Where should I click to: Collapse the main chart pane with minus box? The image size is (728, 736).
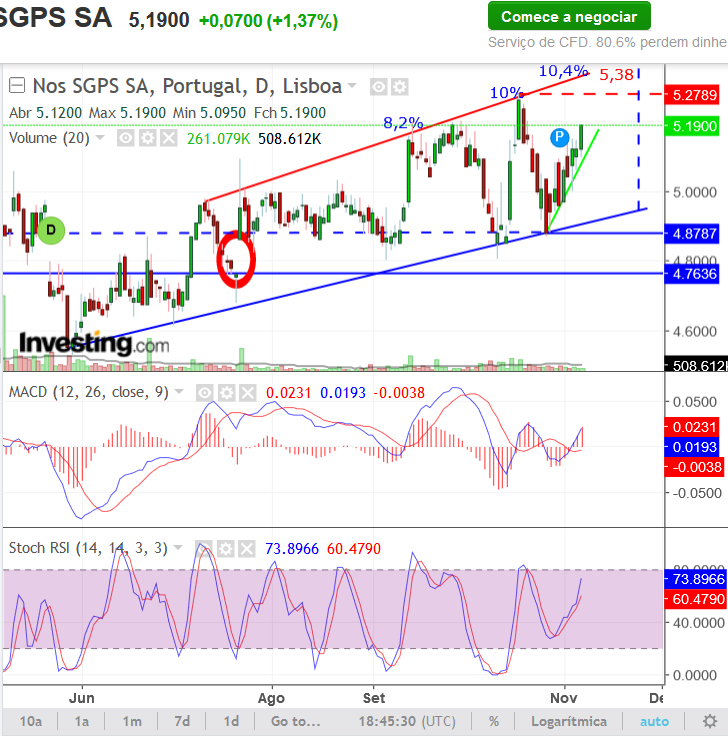click(17, 85)
